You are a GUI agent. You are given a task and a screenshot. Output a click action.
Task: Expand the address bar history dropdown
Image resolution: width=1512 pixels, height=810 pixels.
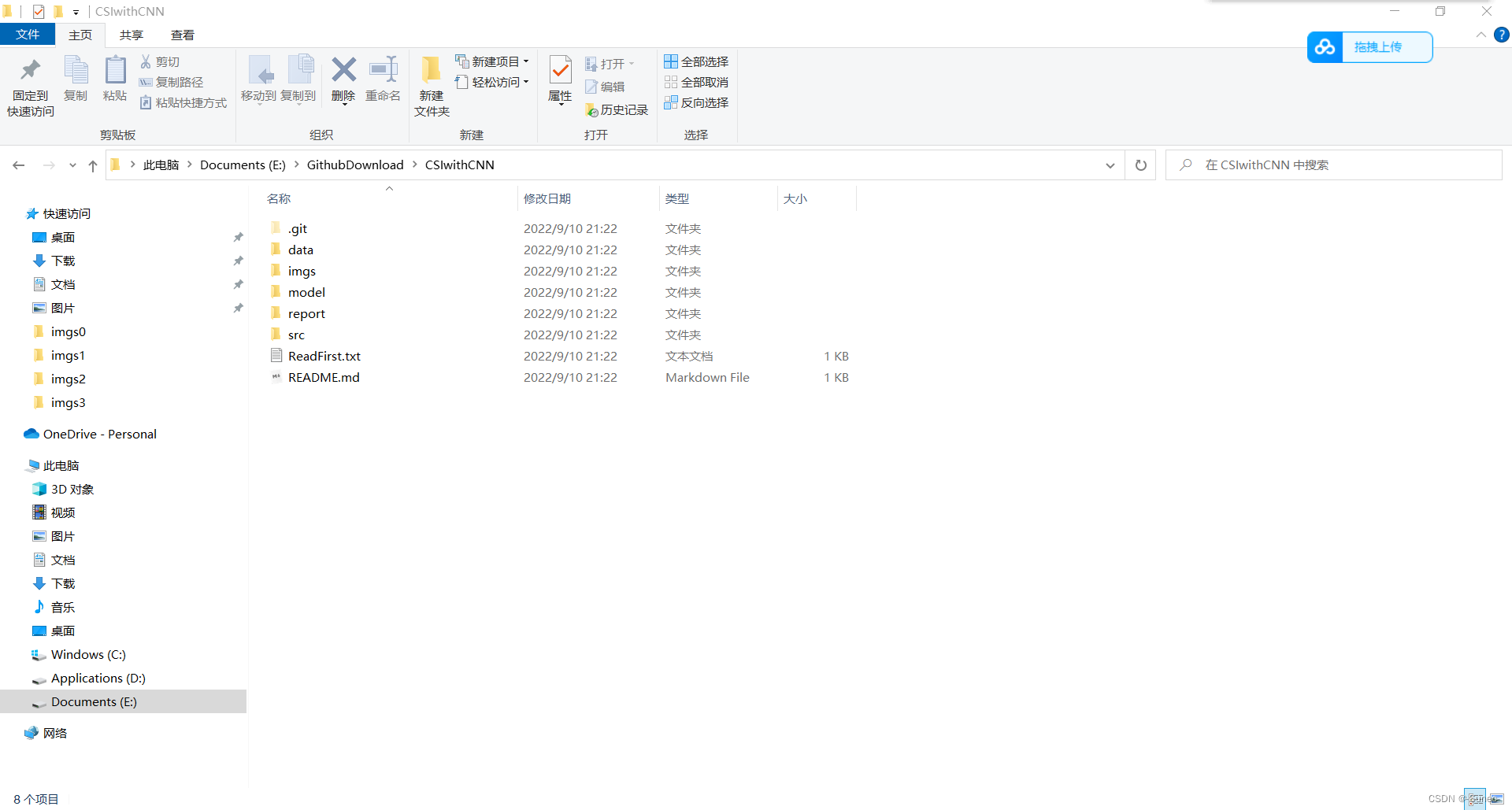[x=1110, y=165]
